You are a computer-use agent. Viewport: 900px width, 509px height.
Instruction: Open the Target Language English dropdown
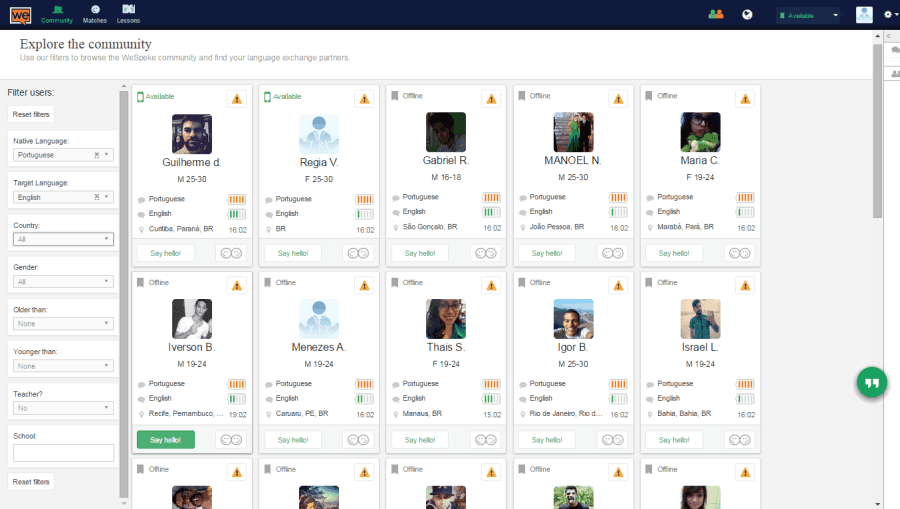[63, 197]
